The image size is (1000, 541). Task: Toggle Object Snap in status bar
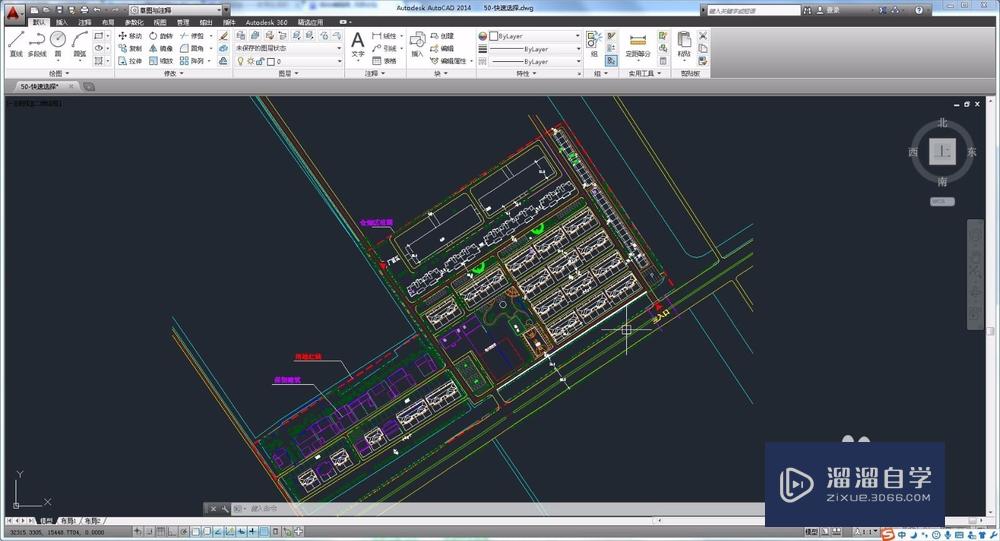click(195, 531)
